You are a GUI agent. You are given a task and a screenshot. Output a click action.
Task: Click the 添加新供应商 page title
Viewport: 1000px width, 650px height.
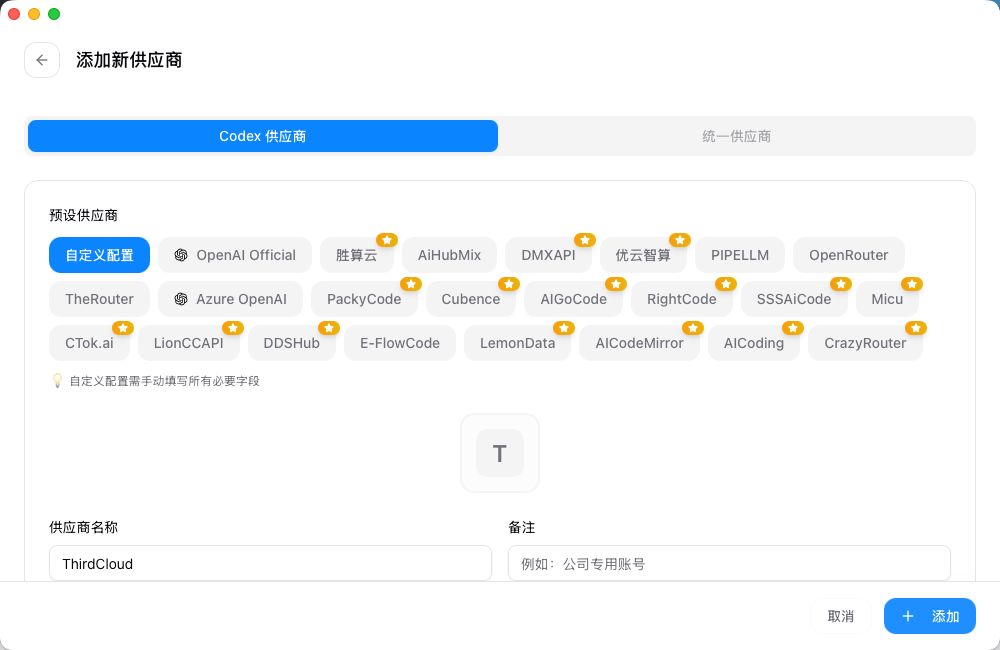click(129, 60)
